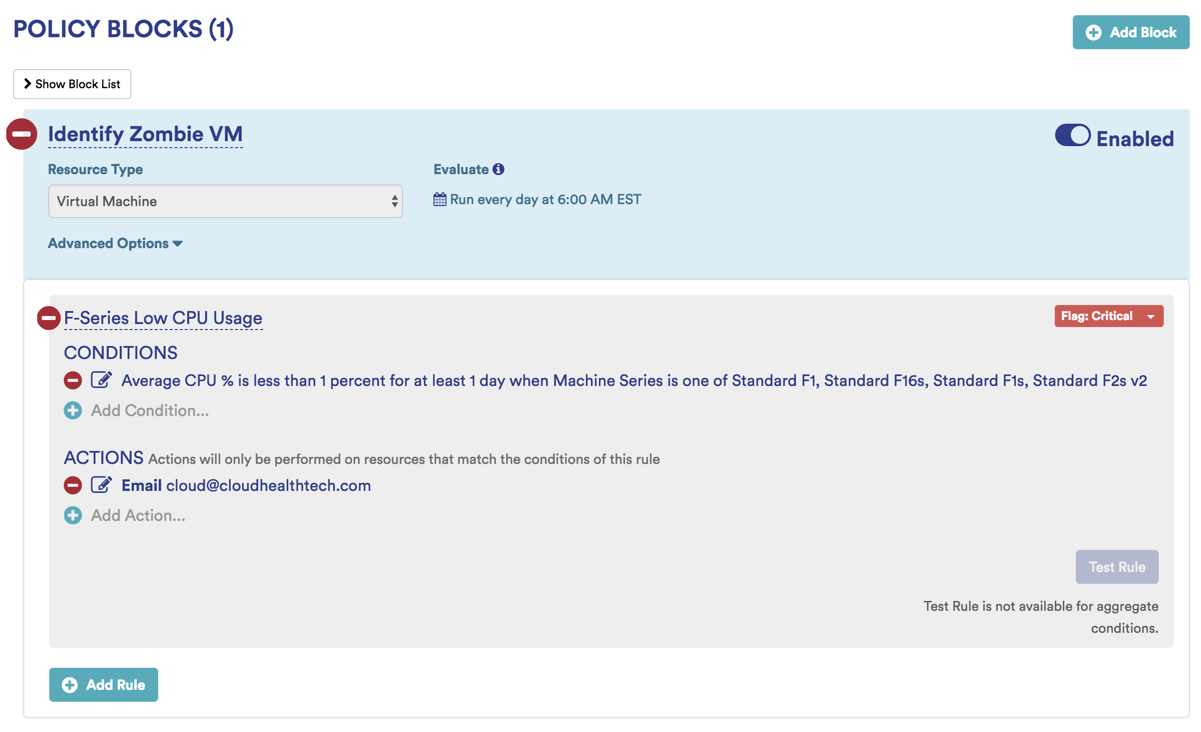Screen dimensions: 1201x732
Task: Click the calendar schedule icon
Action: (x=439, y=199)
